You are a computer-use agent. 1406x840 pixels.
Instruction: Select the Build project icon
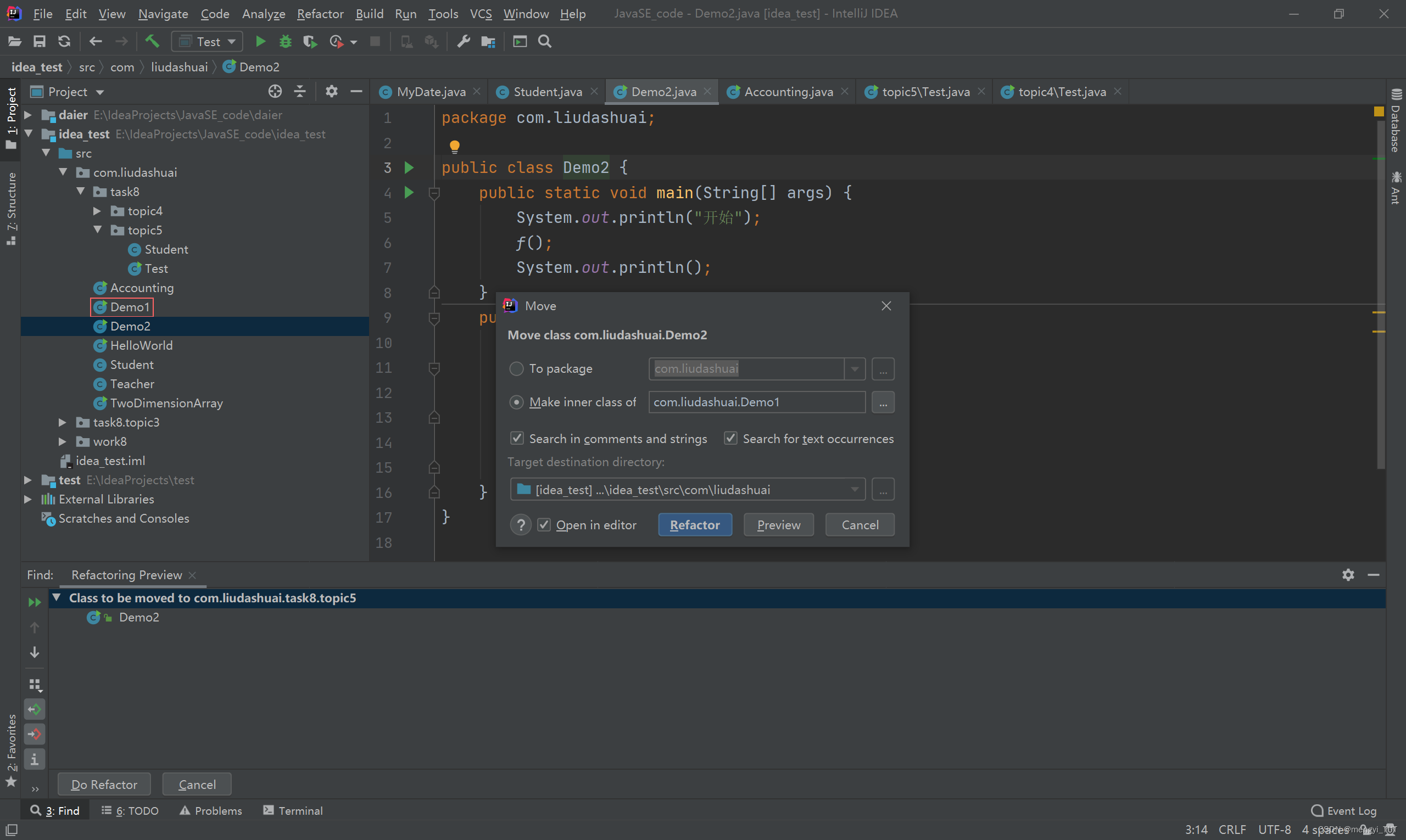151,41
